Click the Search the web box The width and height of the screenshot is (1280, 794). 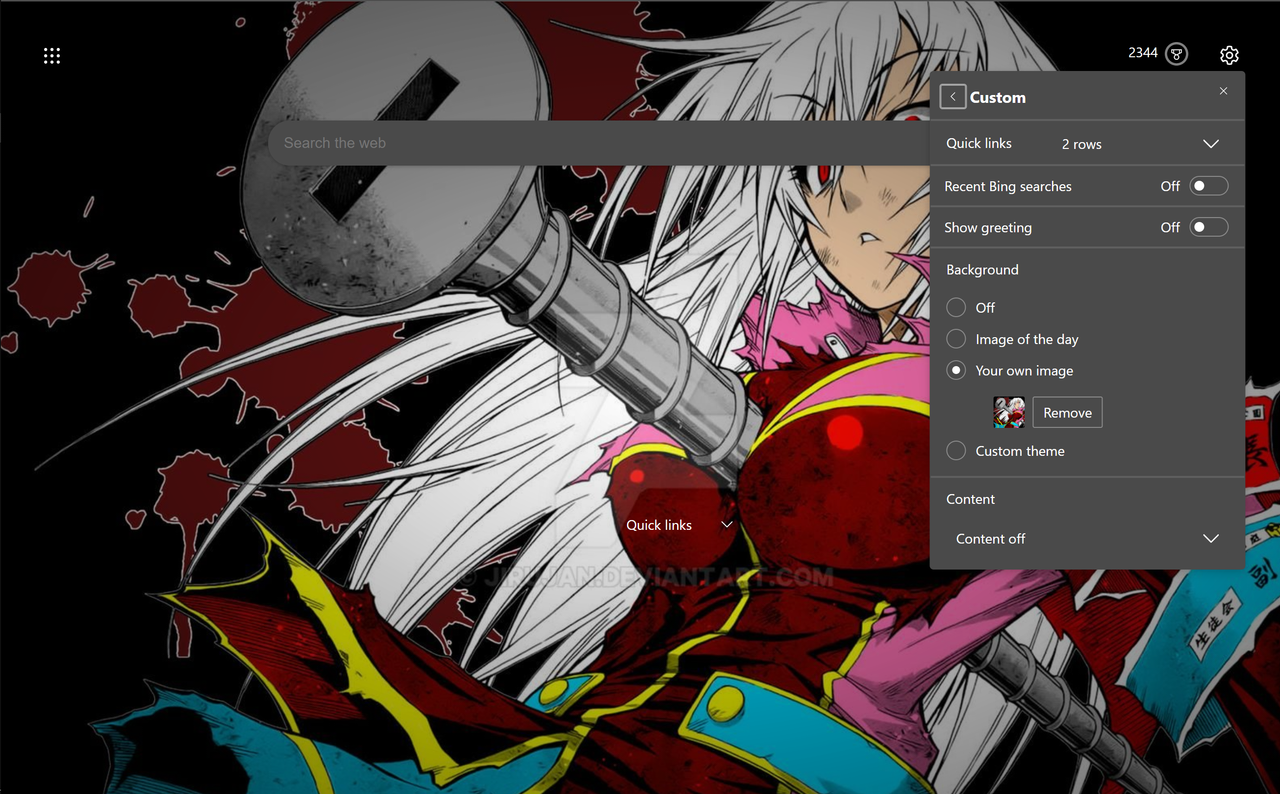600,143
